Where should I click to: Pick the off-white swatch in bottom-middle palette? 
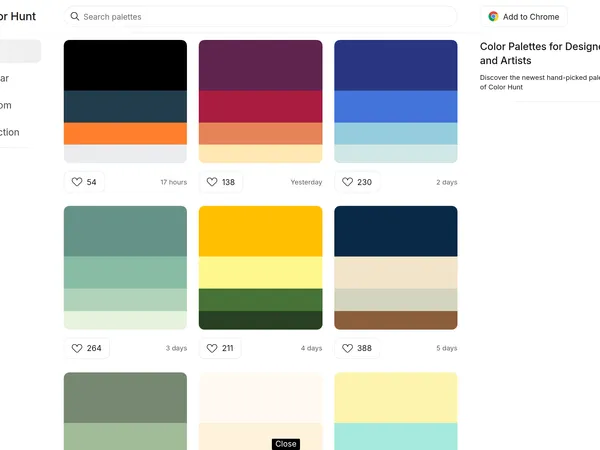pos(261,398)
